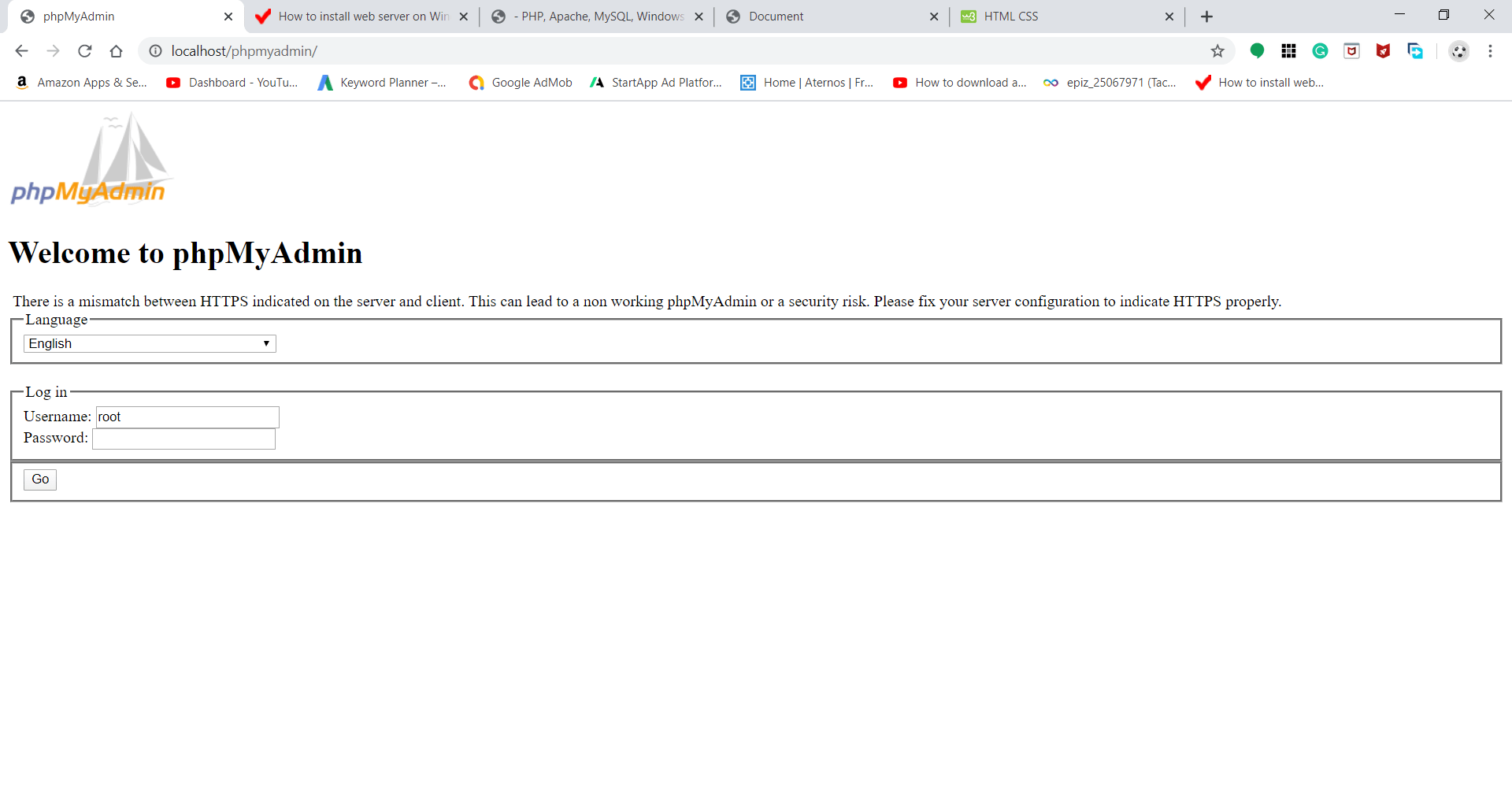Click the browser reload icon
Image resolution: width=1512 pixels, height=811 pixels.
(x=85, y=50)
